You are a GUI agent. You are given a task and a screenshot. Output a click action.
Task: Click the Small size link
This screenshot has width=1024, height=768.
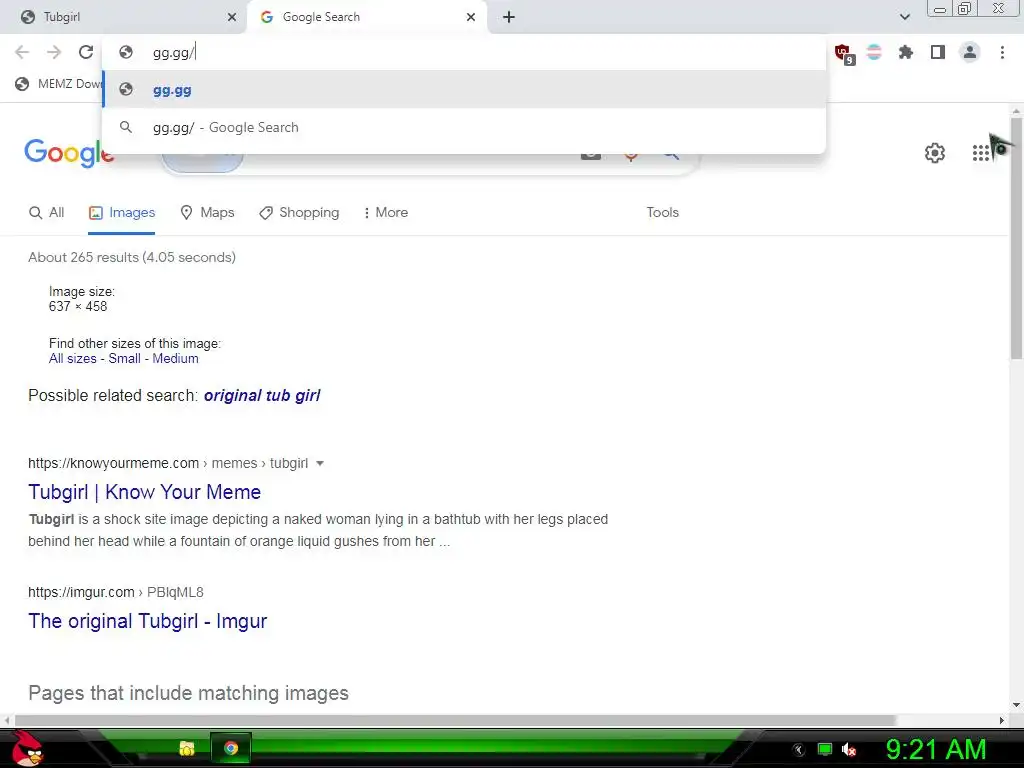(124, 359)
